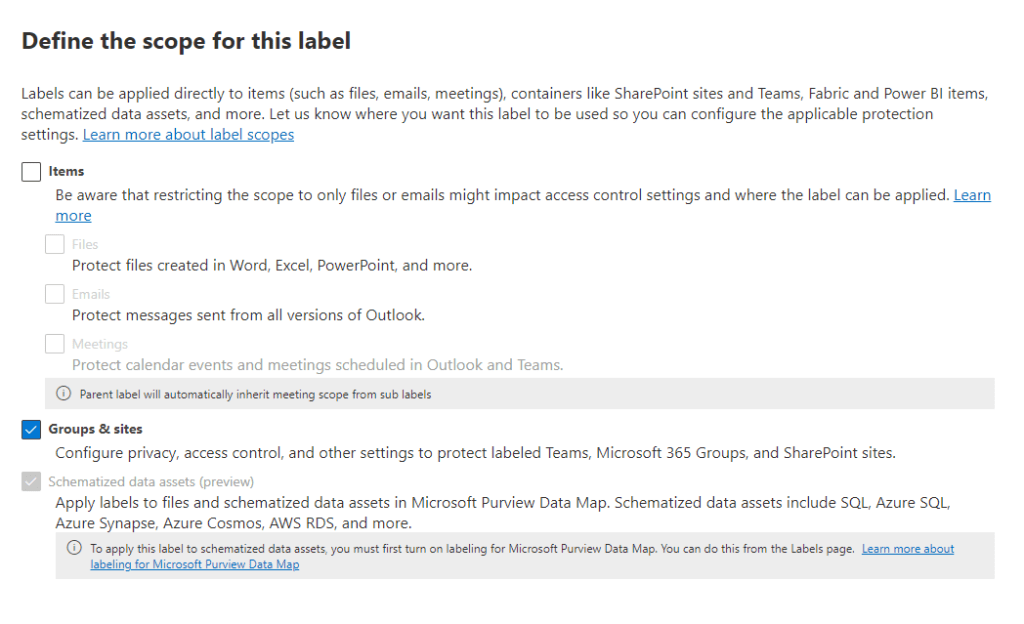Viewport: 1024px width, 624px height.
Task: Click the Files option label
Action: 85,244
